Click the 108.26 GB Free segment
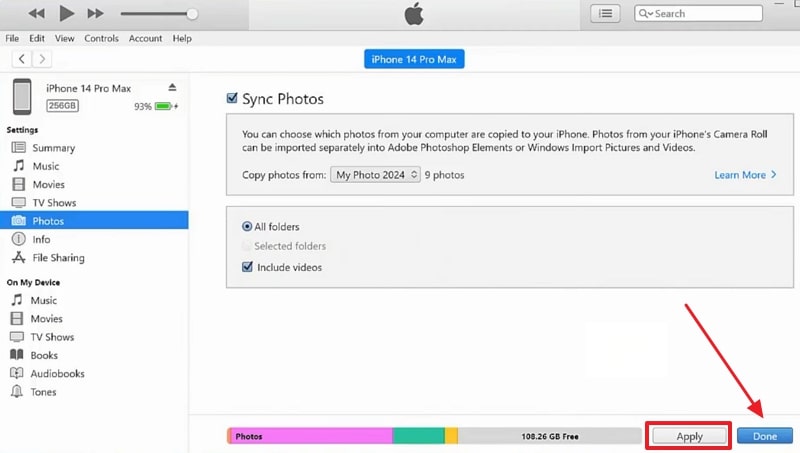 click(550, 436)
